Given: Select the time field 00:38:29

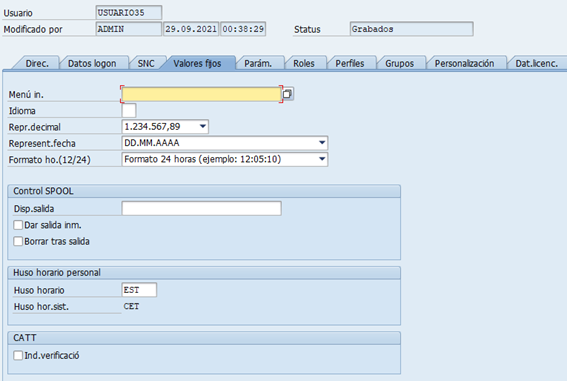Looking at the screenshot, I should click(243, 29).
